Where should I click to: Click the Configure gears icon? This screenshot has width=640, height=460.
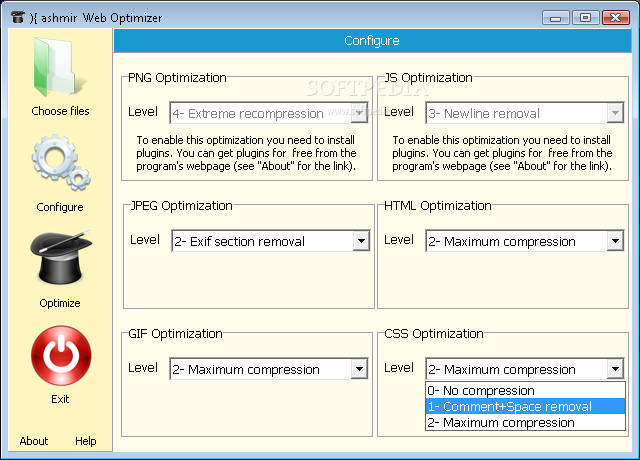pos(60,164)
